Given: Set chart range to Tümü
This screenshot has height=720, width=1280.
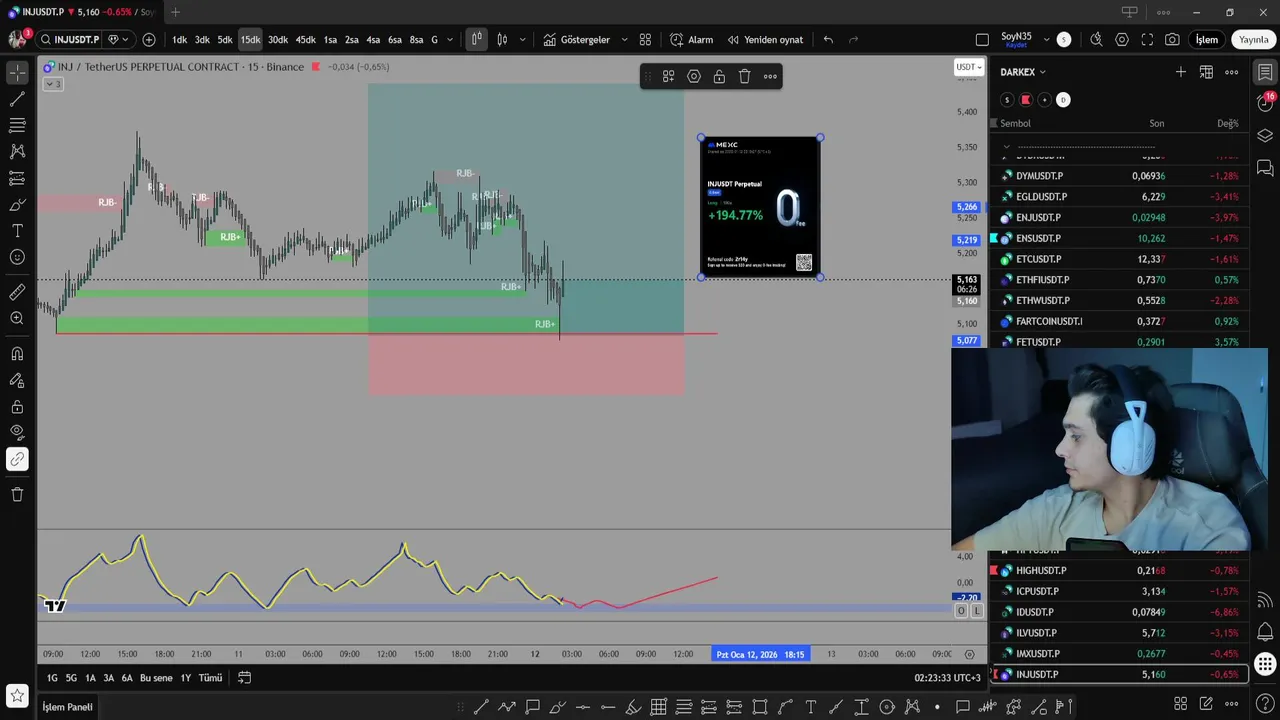Looking at the screenshot, I should tap(210, 678).
